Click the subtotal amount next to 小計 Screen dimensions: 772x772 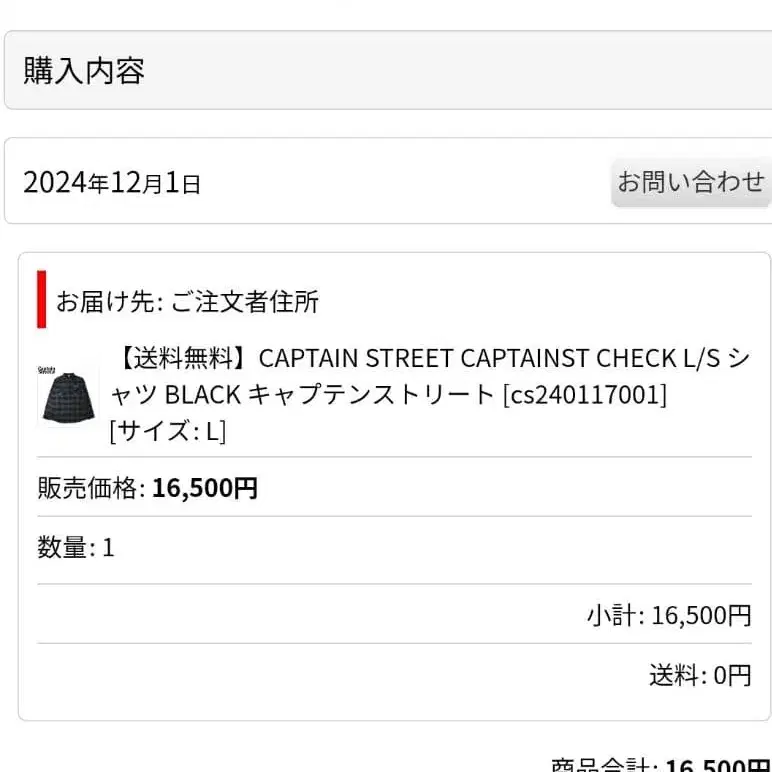pyautogui.click(x=701, y=615)
